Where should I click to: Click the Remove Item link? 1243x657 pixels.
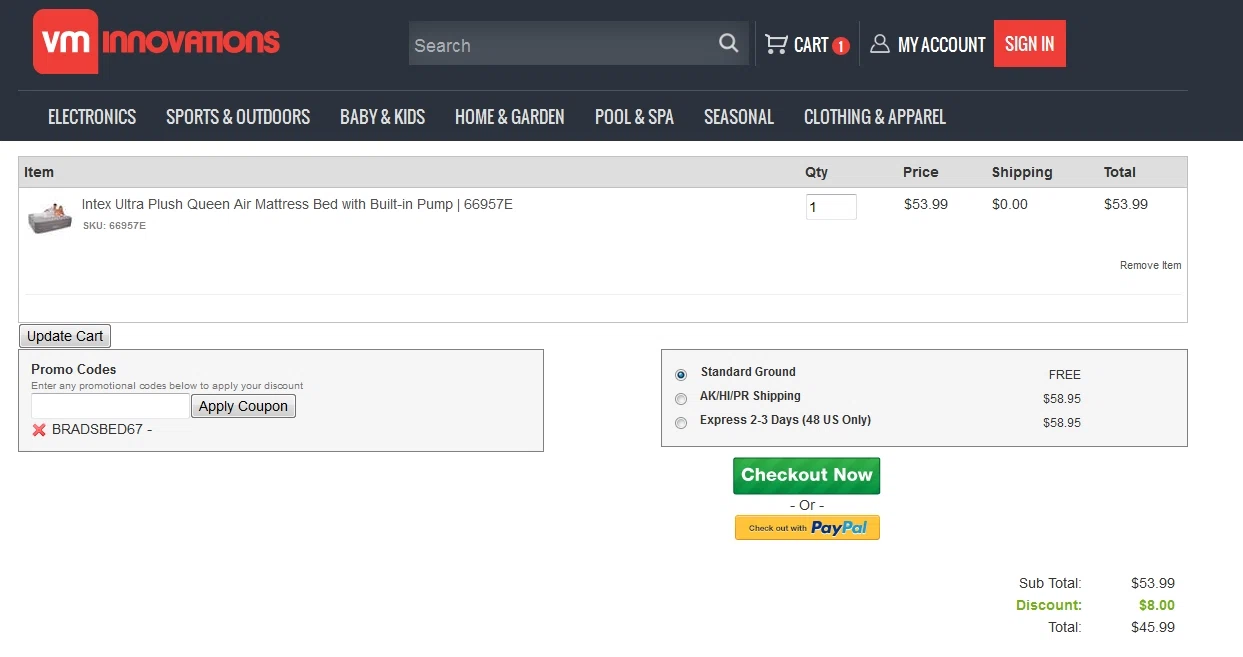[1150, 266]
